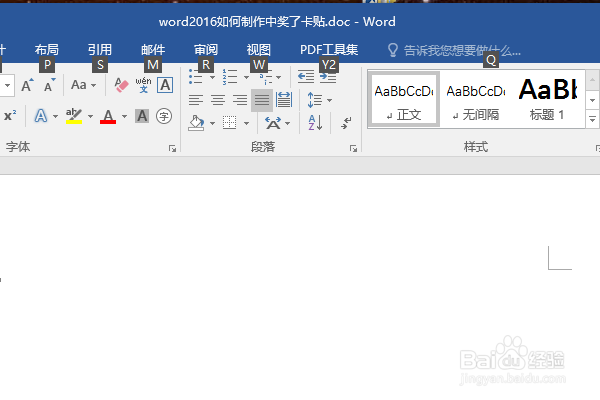Image resolution: width=600 pixels, height=400 pixels.
Task: Toggle superscript formatting
Action: click(x=10, y=116)
